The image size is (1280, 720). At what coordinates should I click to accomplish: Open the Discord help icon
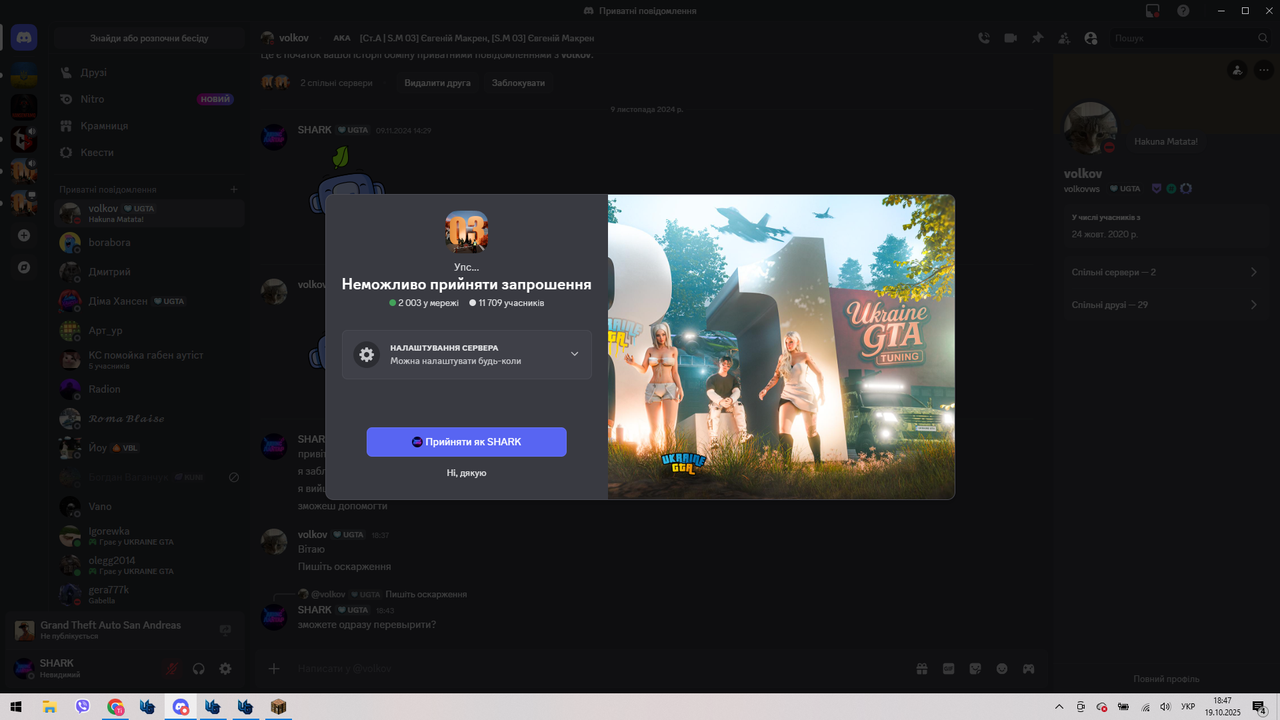pos(1184,11)
